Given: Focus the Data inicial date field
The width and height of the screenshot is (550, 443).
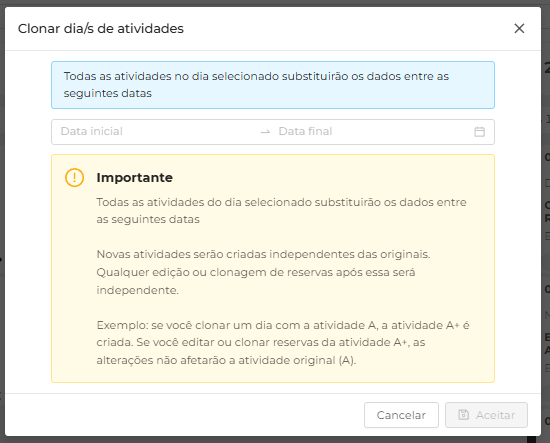Looking at the screenshot, I should point(156,132).
